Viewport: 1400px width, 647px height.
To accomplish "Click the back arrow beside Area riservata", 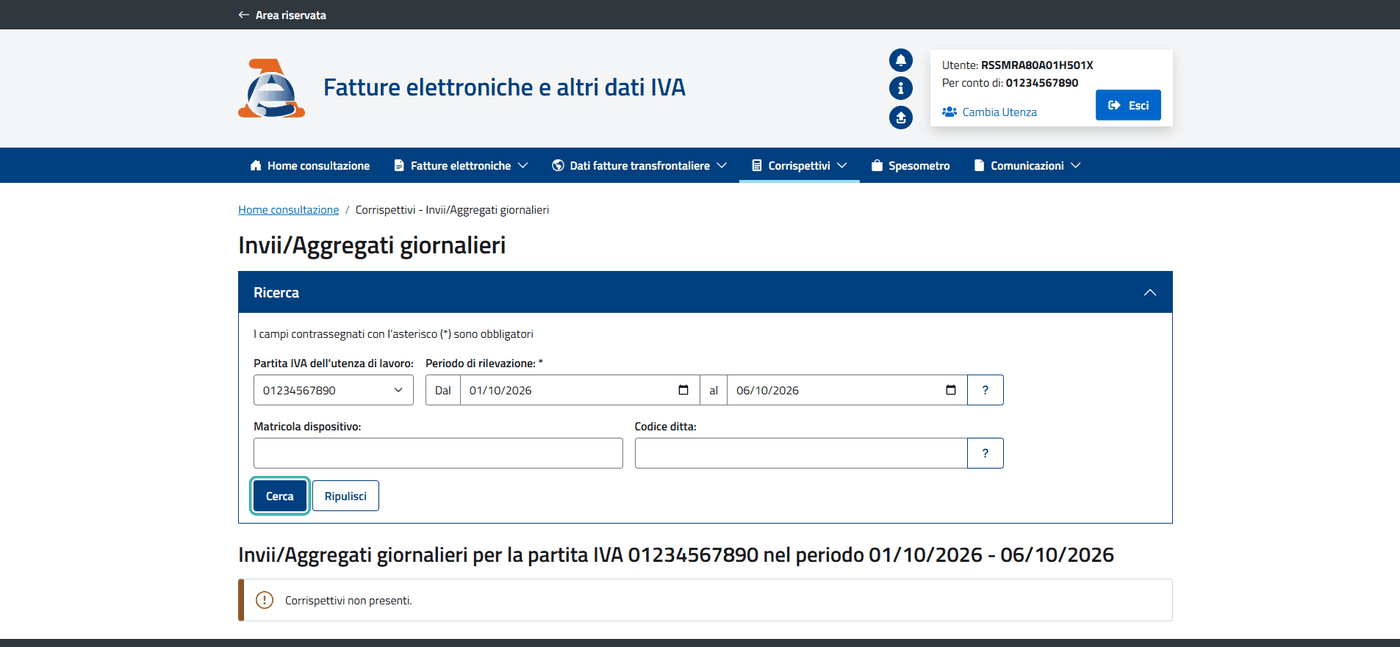I will pyautogui.click(x=244, y=15).
